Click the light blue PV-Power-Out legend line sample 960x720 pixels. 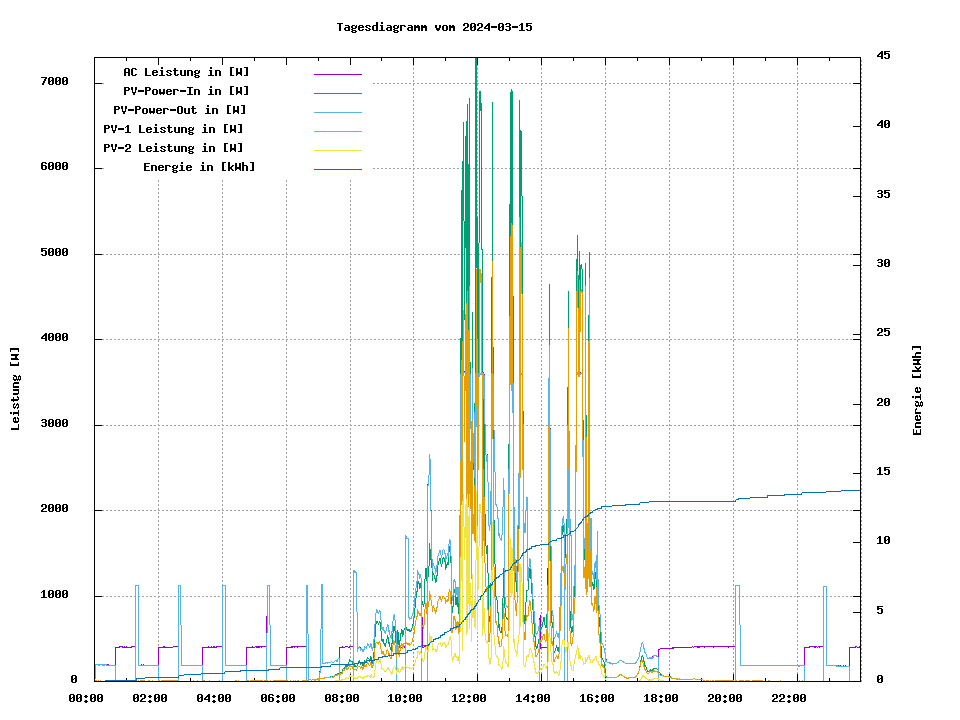[337, 112]
